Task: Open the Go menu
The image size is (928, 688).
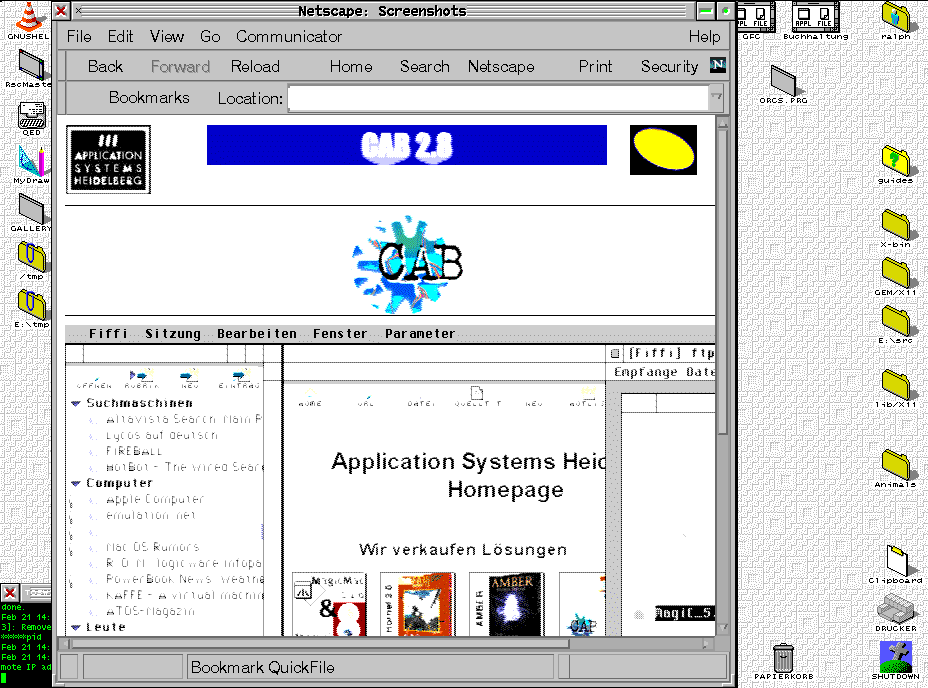Action: tap(210, 37)
